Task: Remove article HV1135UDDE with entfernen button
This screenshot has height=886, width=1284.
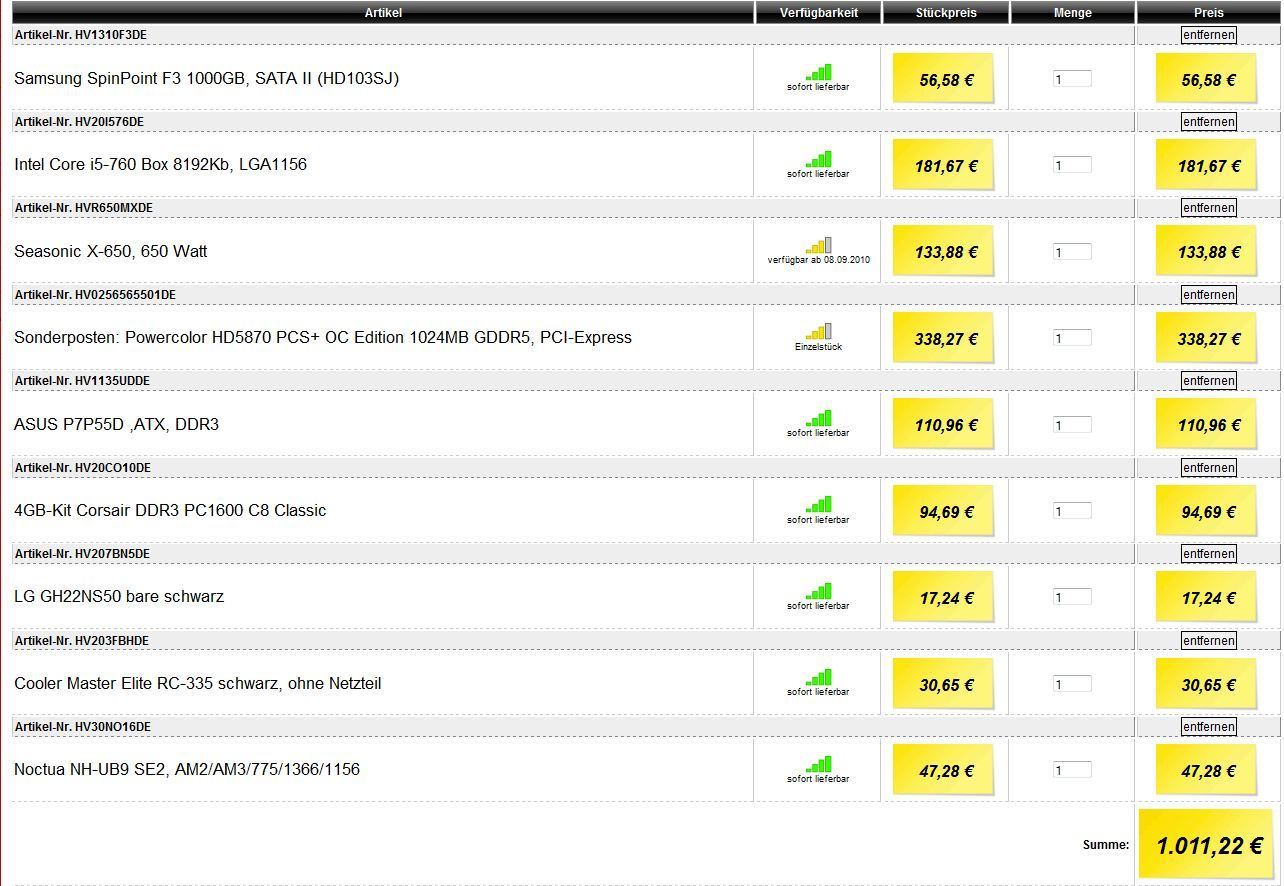Action: tap(1208, 380)
